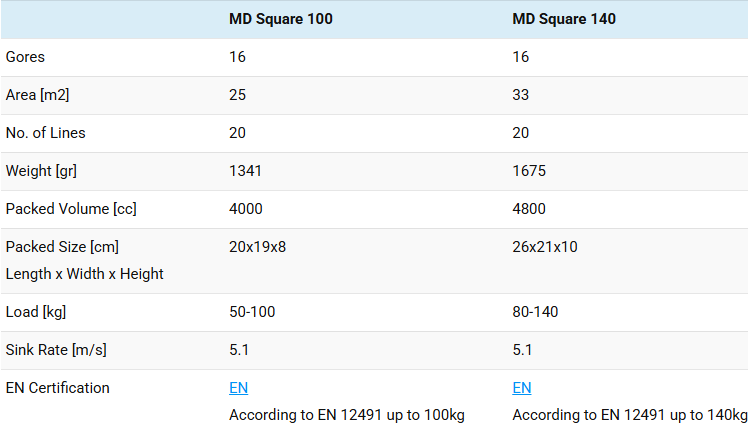Click the EN Certification row label
This screenshot has width=748, height=431.
point(57,388)
